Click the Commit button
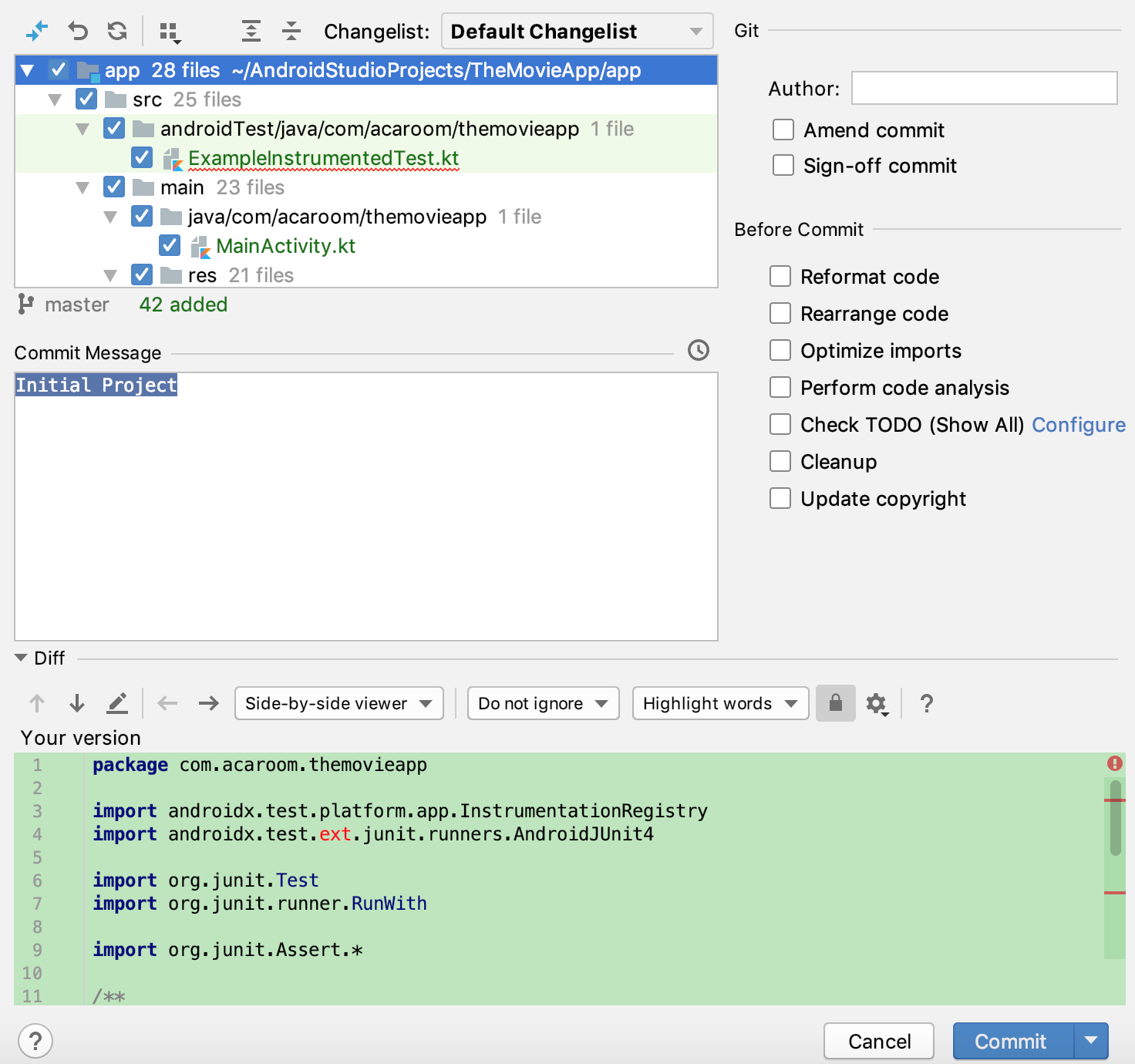 point(1010,1042)
